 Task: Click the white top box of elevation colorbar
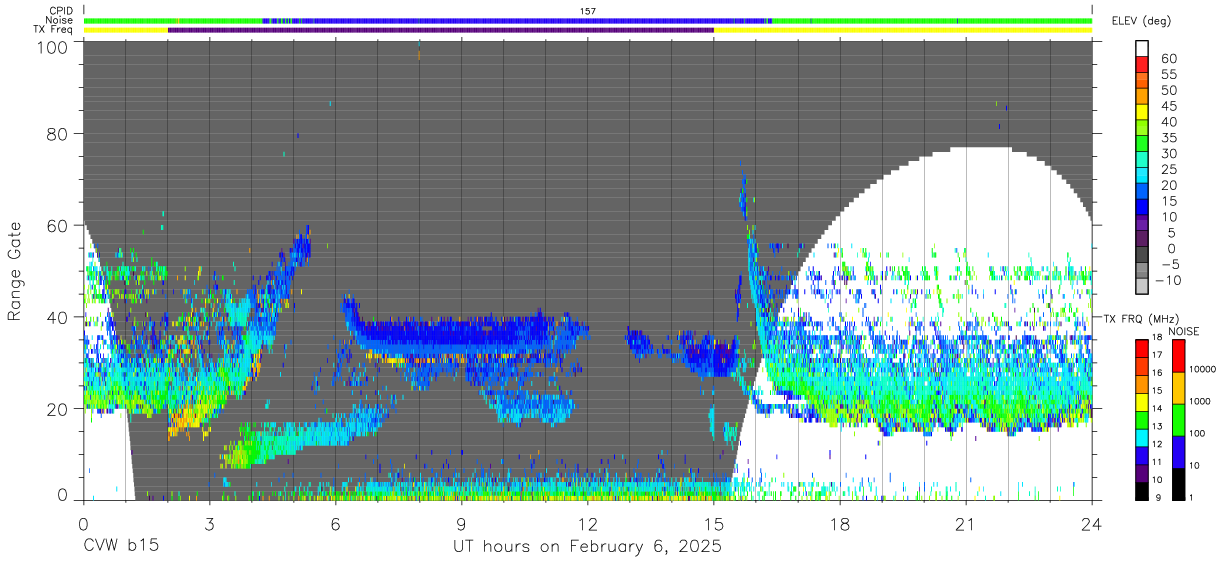1142,47
